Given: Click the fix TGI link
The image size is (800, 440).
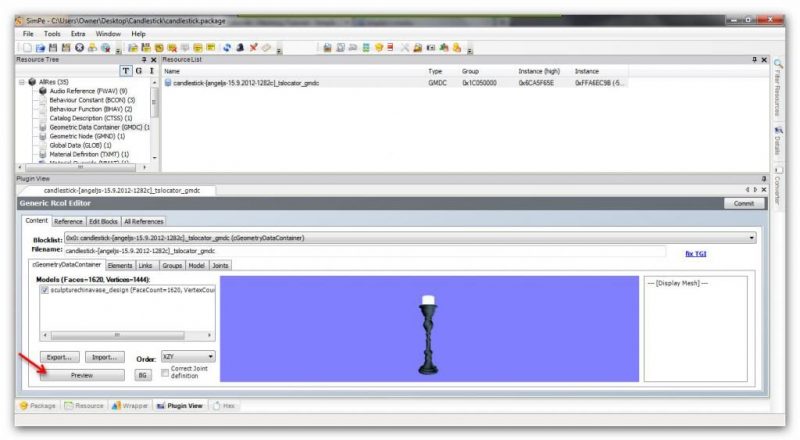Looking at the screenshot, I should click(x=697, y=253).
